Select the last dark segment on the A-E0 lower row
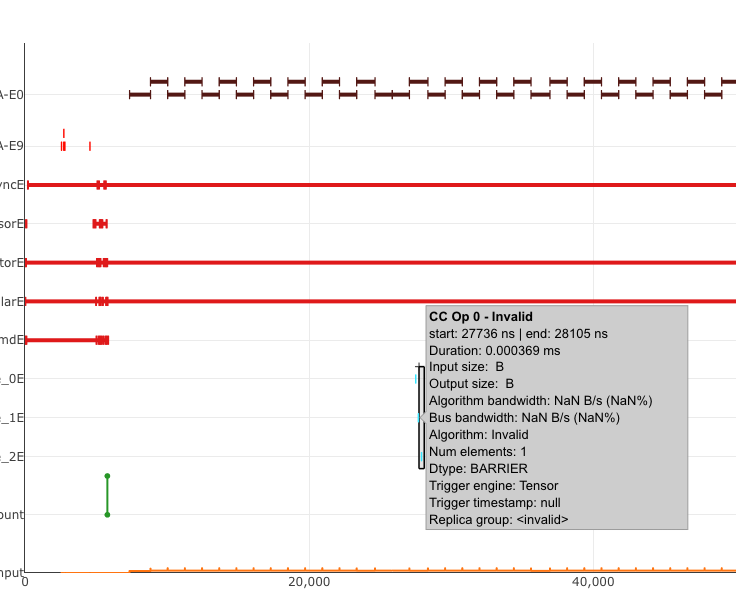The width and height of the screenshot is (736, 604). pos(713,95)
